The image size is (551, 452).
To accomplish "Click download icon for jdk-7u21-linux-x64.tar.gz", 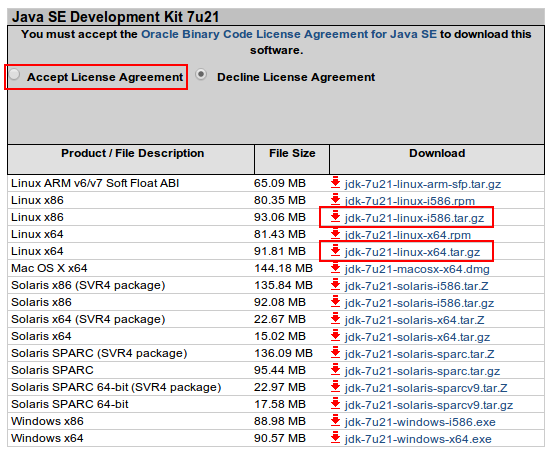I will 336,251.
